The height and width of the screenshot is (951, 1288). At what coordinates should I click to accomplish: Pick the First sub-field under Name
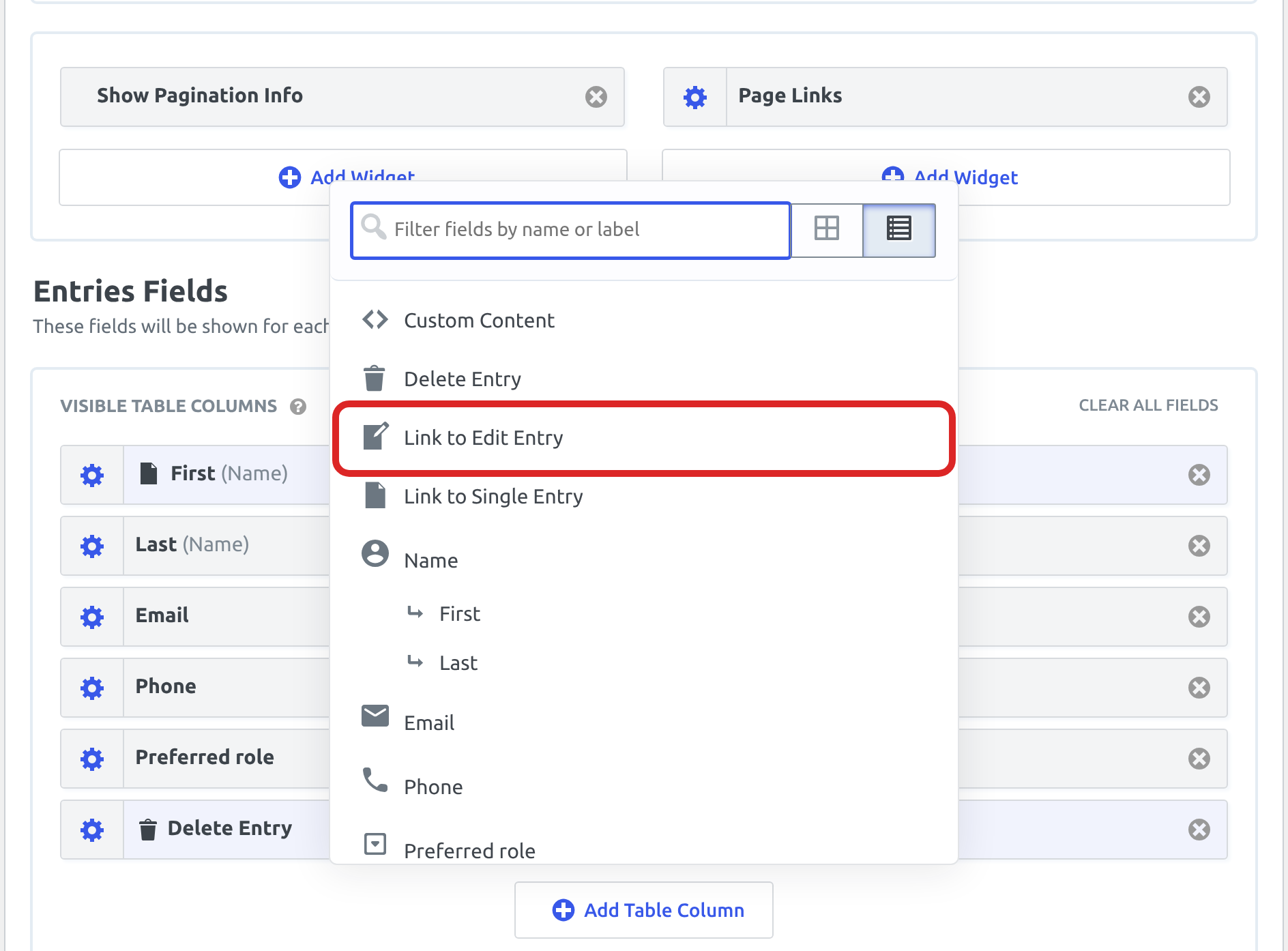tap(644, 614)
